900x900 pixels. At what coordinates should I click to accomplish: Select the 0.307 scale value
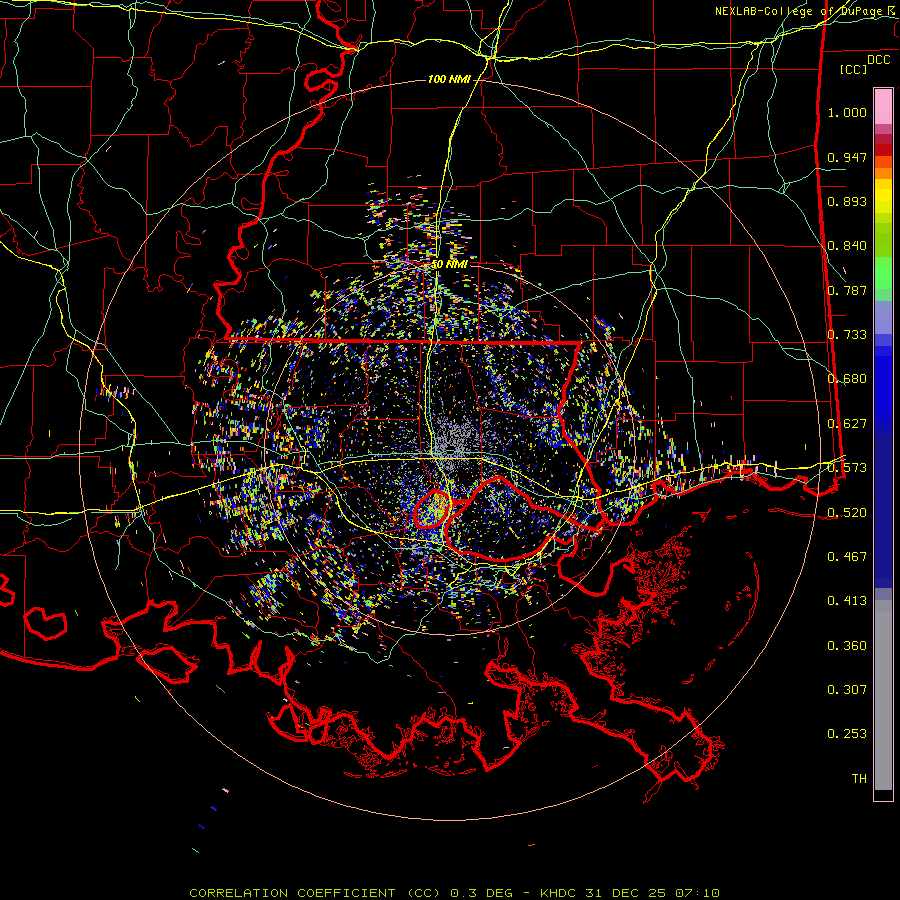coord(847,690)
